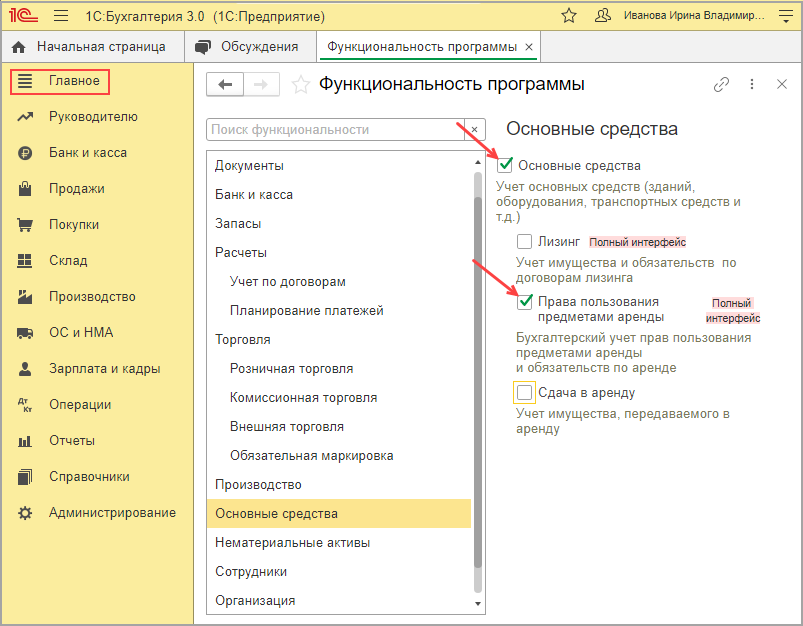The width and height of the screenshot is (803, 626).
Task: Open the three-dot more actions menu
Action: point(752,84)
